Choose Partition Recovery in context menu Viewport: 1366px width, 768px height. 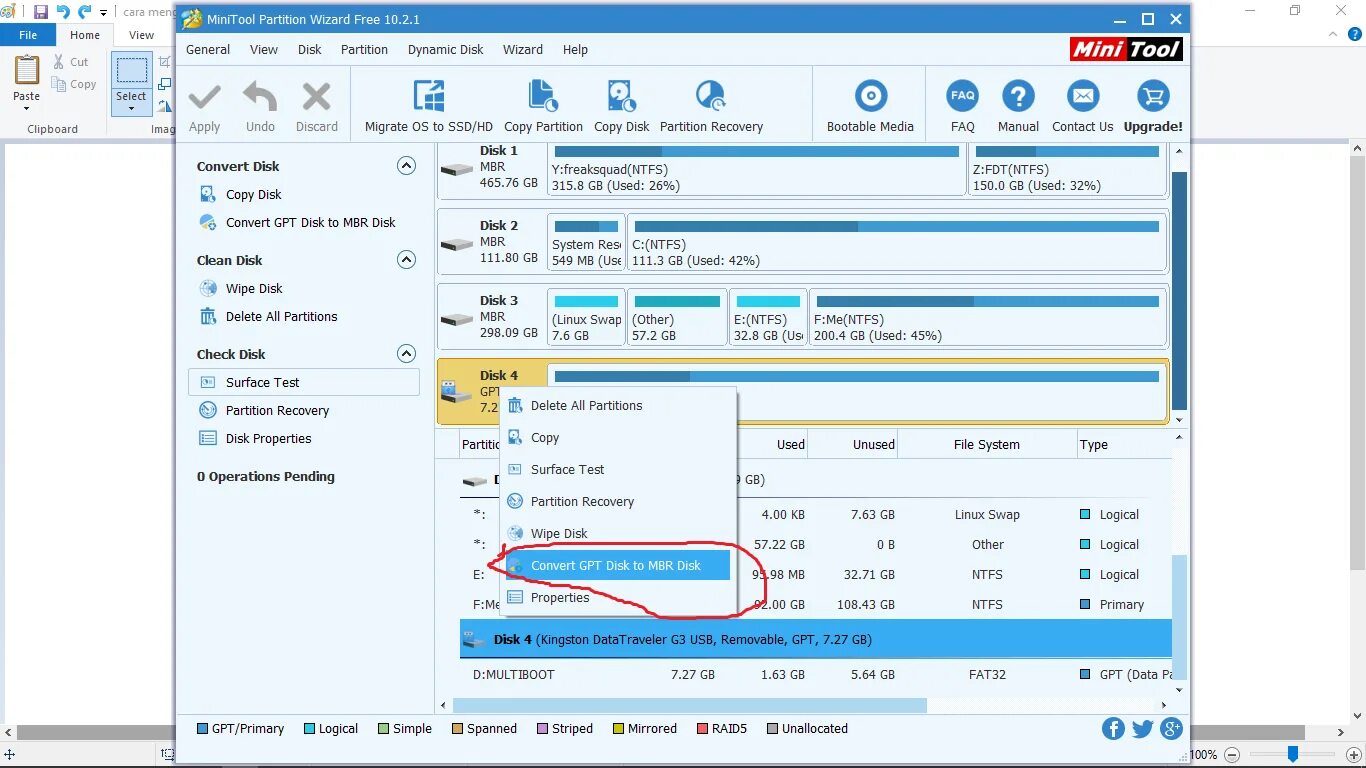[618, 502]
